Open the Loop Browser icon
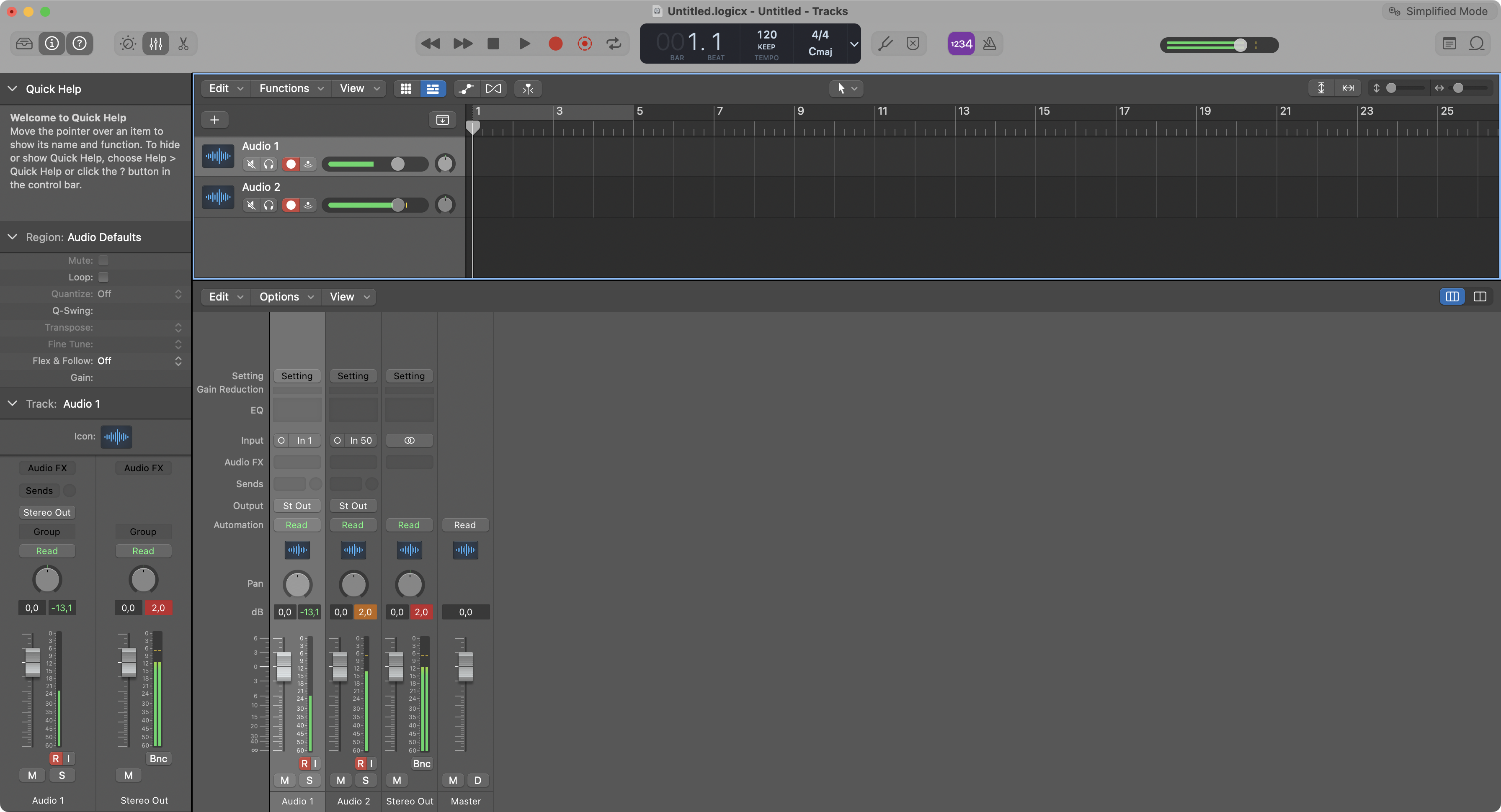Image resolution: width=1501 pixels, height=812 pixels. 1477,44
